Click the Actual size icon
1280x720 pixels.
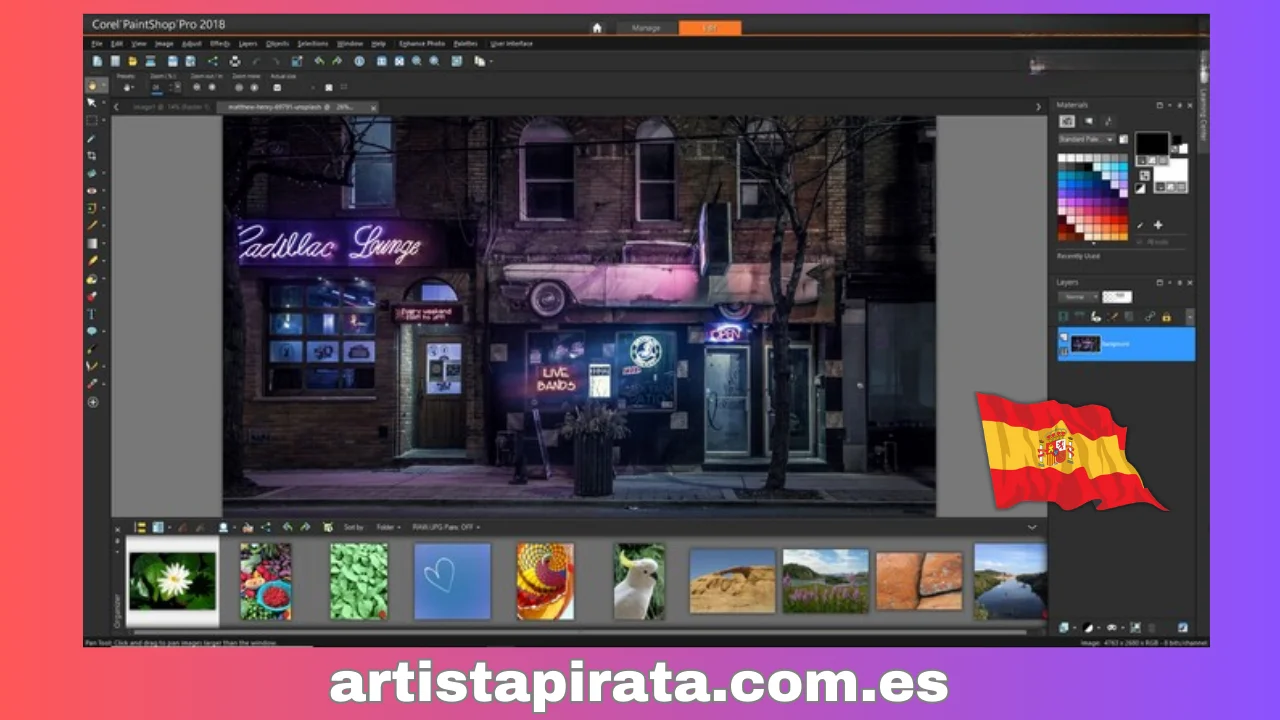(277, 87)
